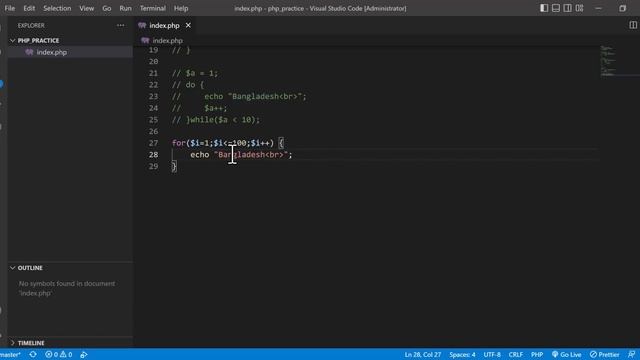The image size is (640, 360).
Task: Start the Go Live server
Action: [567, 354]
